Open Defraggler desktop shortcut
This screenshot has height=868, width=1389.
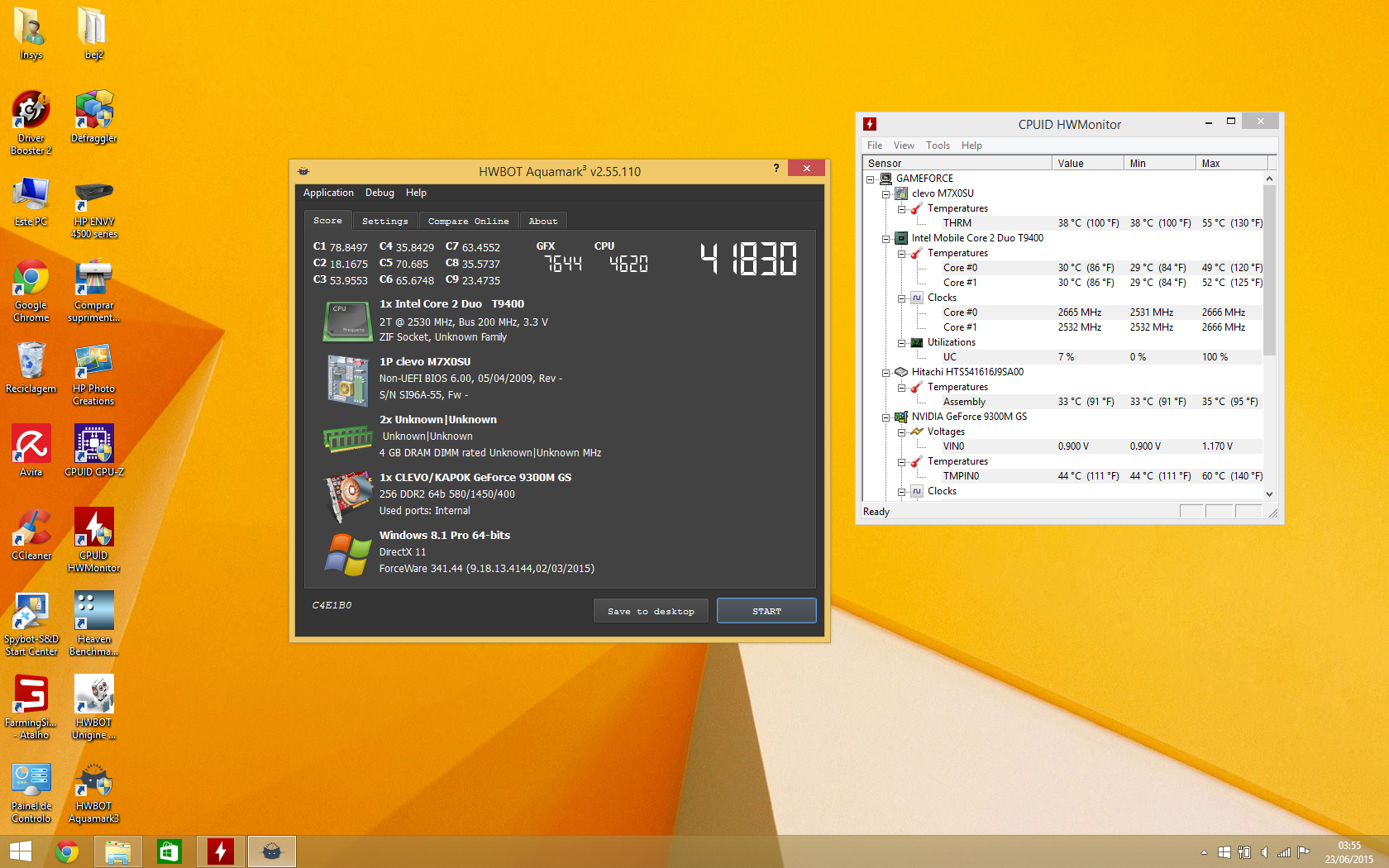(93, 117)
